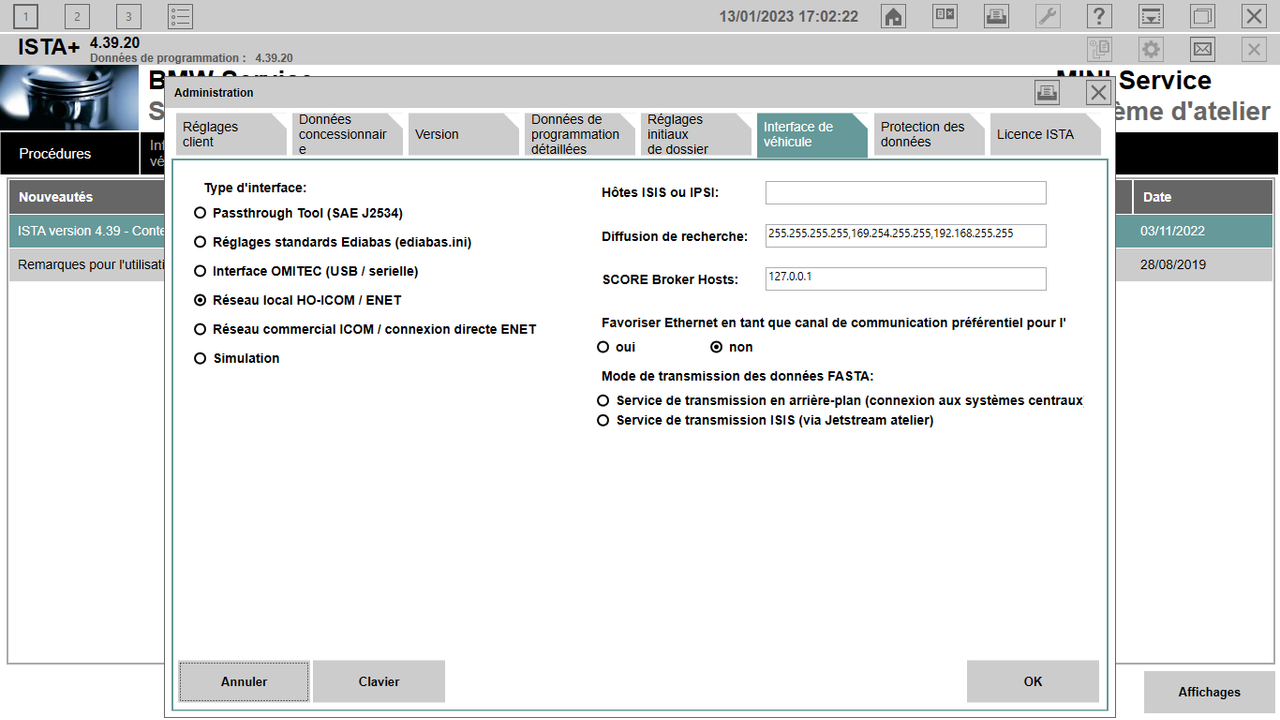Viewport: 1280px width, 720px height.
Task: Open session slot 3 in top bar
Action: click(128, 16)
